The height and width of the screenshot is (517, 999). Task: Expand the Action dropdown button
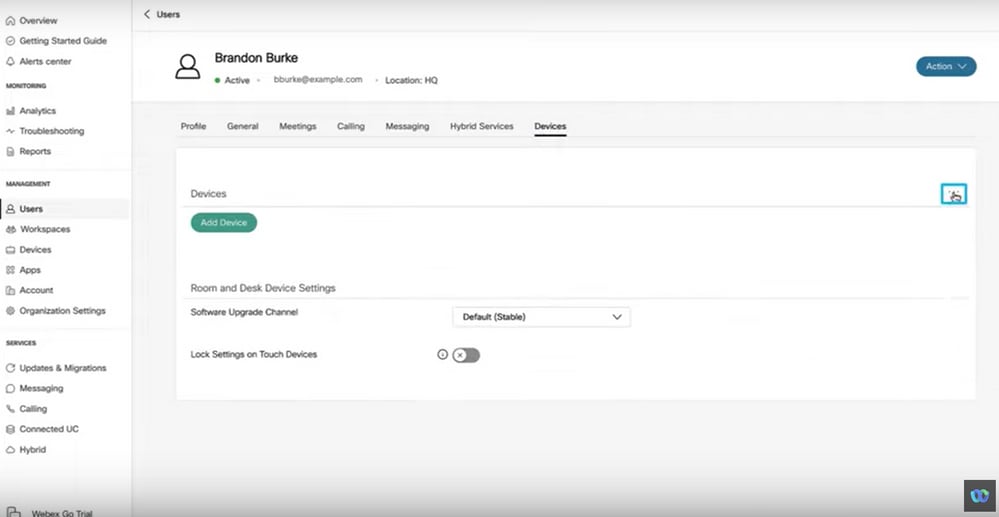pyautogui.click(x=946, y=66)
